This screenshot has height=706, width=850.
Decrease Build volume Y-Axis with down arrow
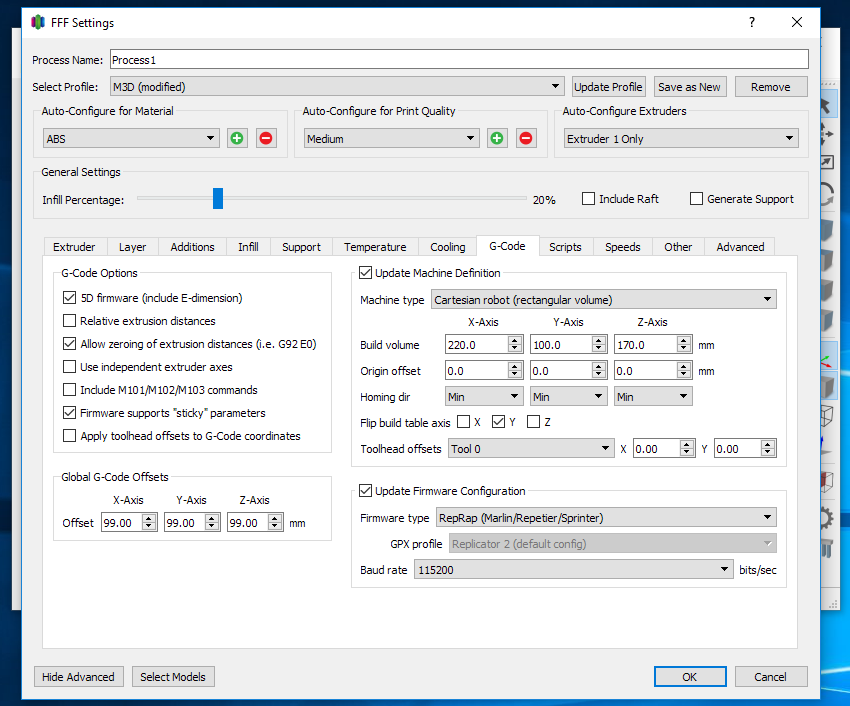tap(599, 349)
